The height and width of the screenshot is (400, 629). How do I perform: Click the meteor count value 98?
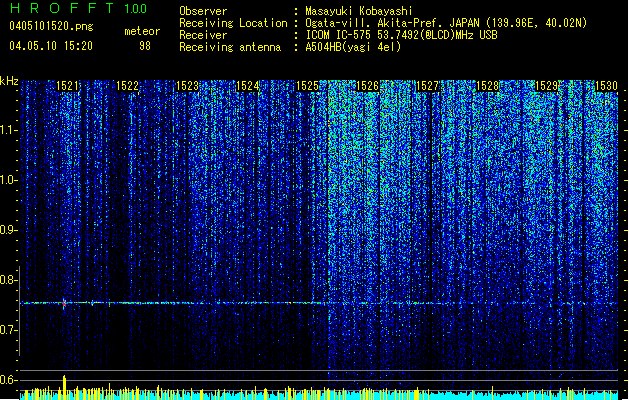[x=145, y=46]
